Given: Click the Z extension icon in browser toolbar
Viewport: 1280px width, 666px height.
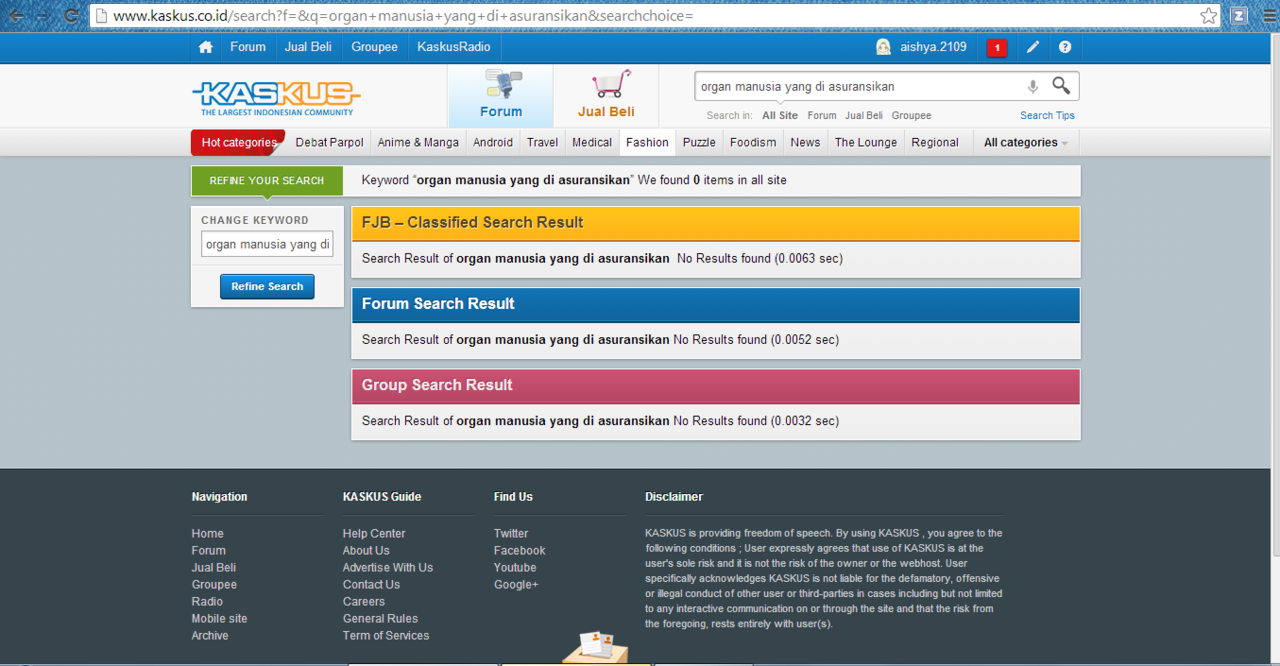Looking at the screenshot, I should [x=1238, y=16].
